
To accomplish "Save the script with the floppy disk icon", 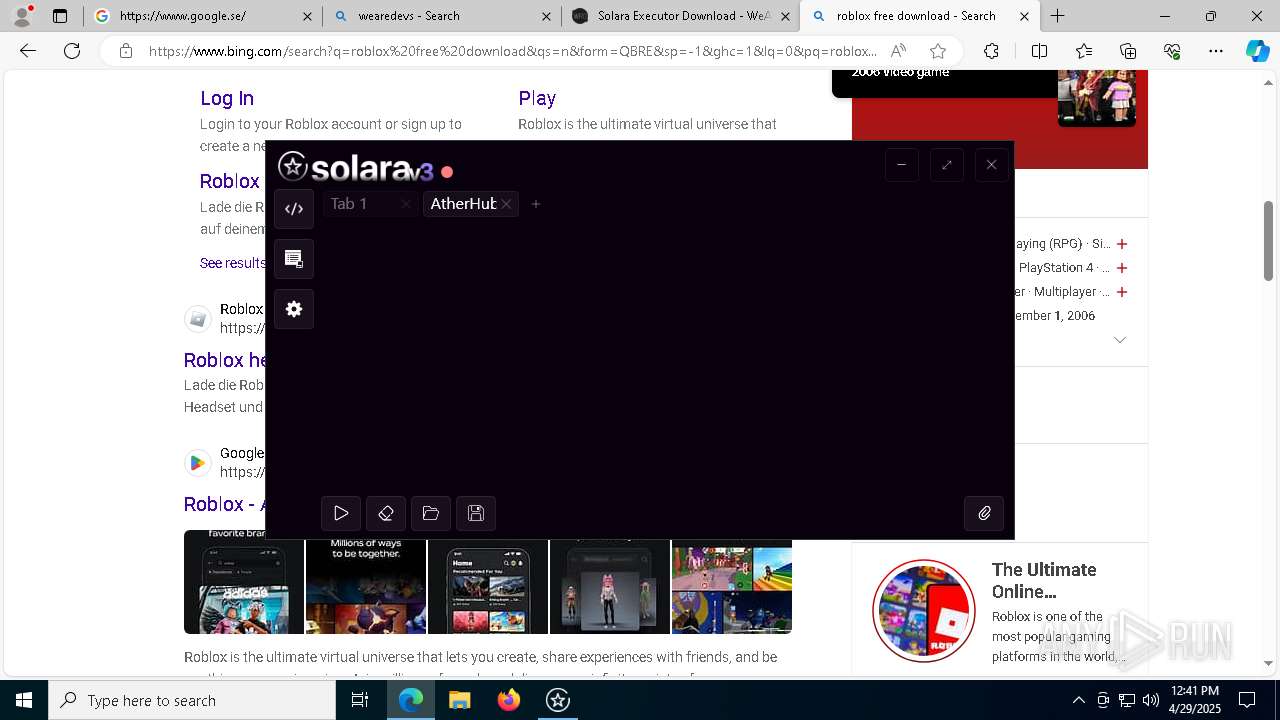I will [x=476, y=513].
